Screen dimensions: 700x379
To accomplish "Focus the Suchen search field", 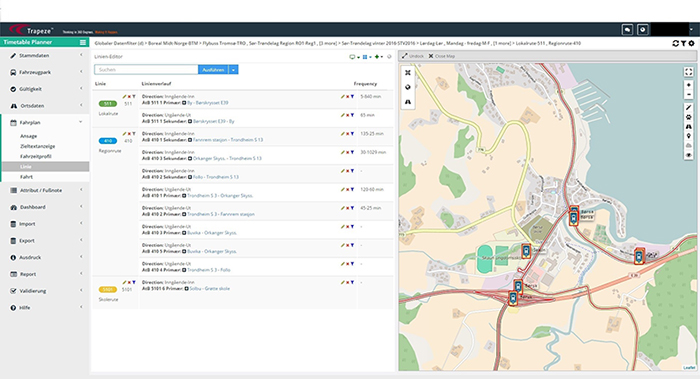I will coord(146,70).
